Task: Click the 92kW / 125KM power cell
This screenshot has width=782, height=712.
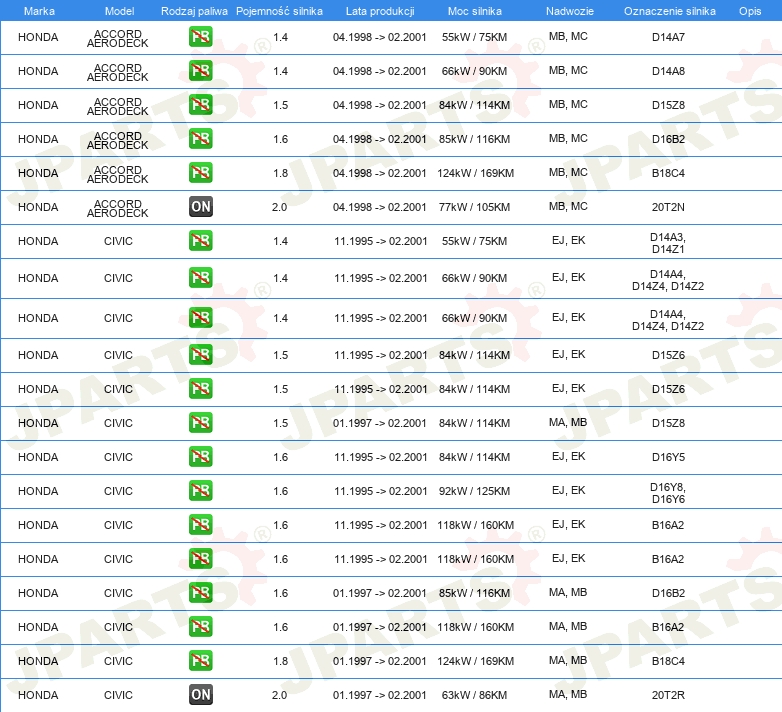Action: coord(475,491)
